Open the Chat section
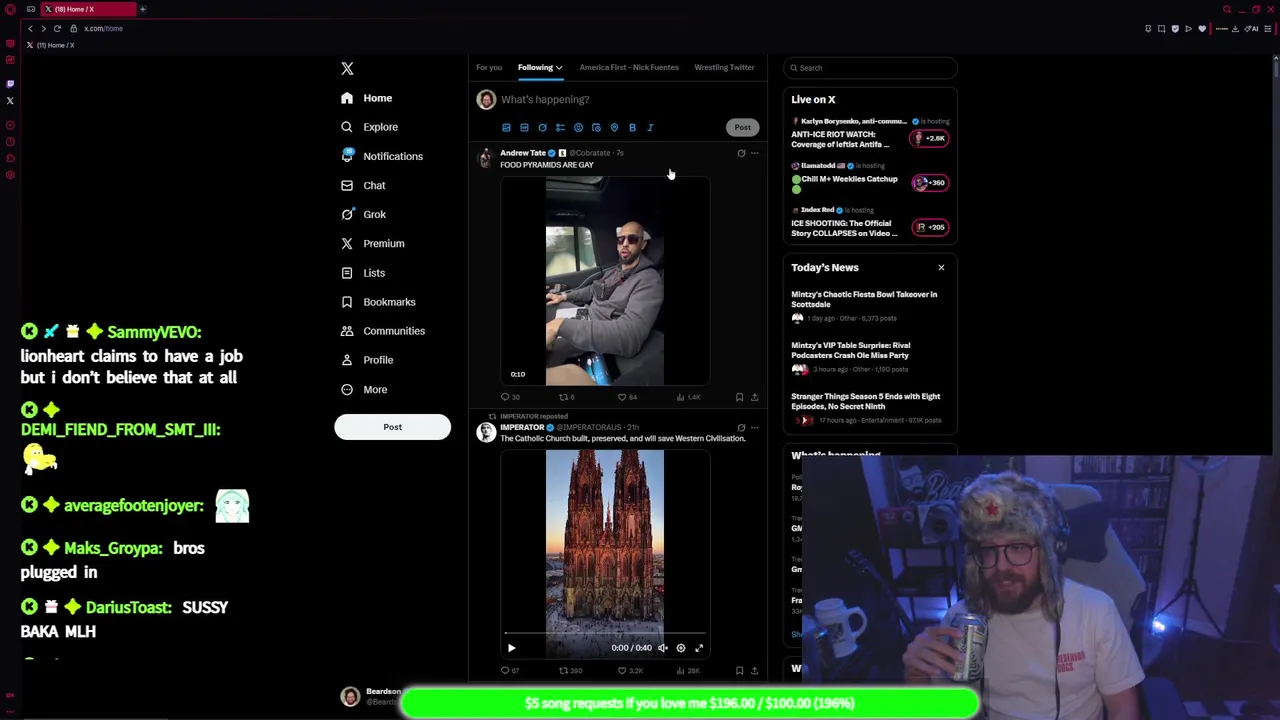1280x720 pixels. pyautogui.click(x=363, y=185)
